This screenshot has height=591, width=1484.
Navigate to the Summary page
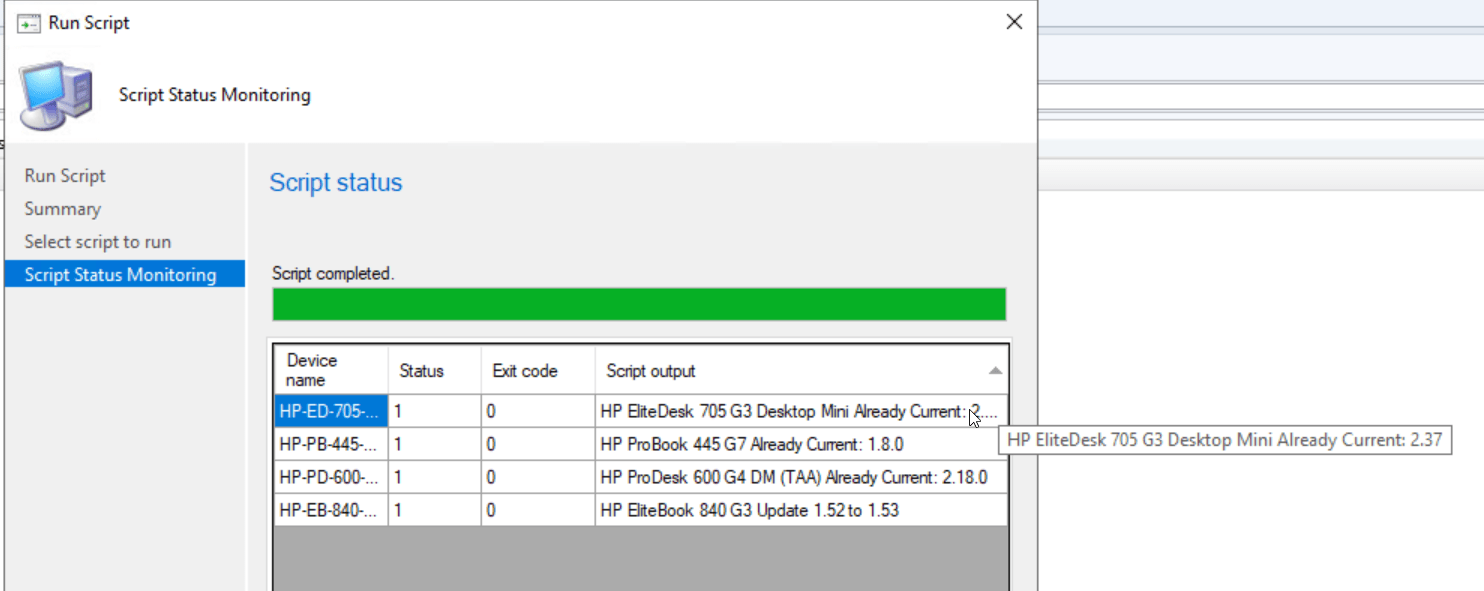click(62, 208)
